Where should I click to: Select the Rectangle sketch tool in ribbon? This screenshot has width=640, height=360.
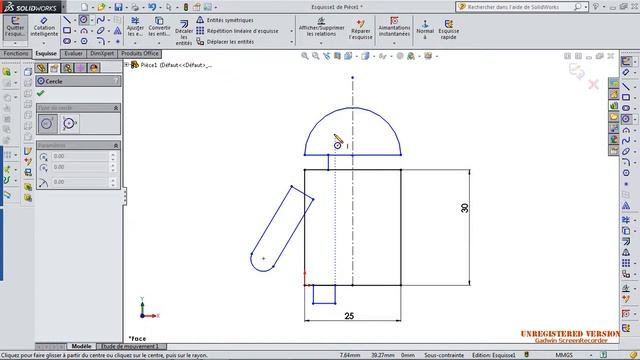click(x=67, y=31)
